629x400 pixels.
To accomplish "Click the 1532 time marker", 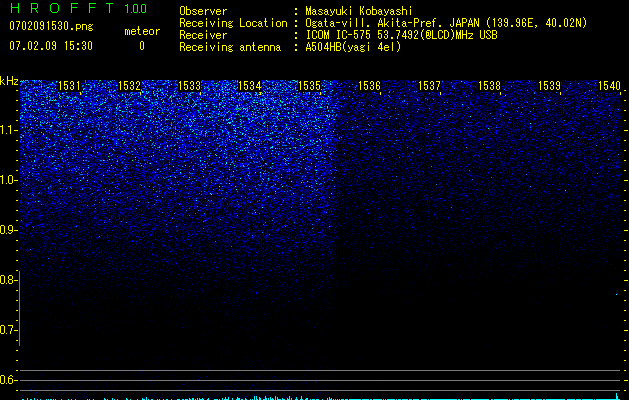I will pyautogui.click(x=130, y=86).
